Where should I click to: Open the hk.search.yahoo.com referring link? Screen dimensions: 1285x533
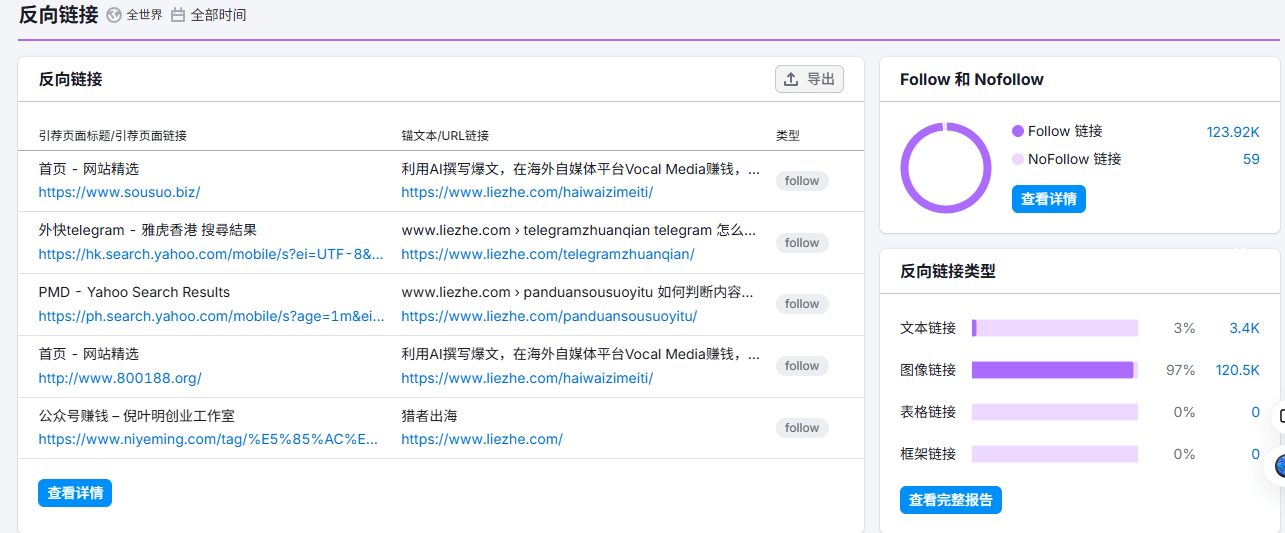click(211, 254)
